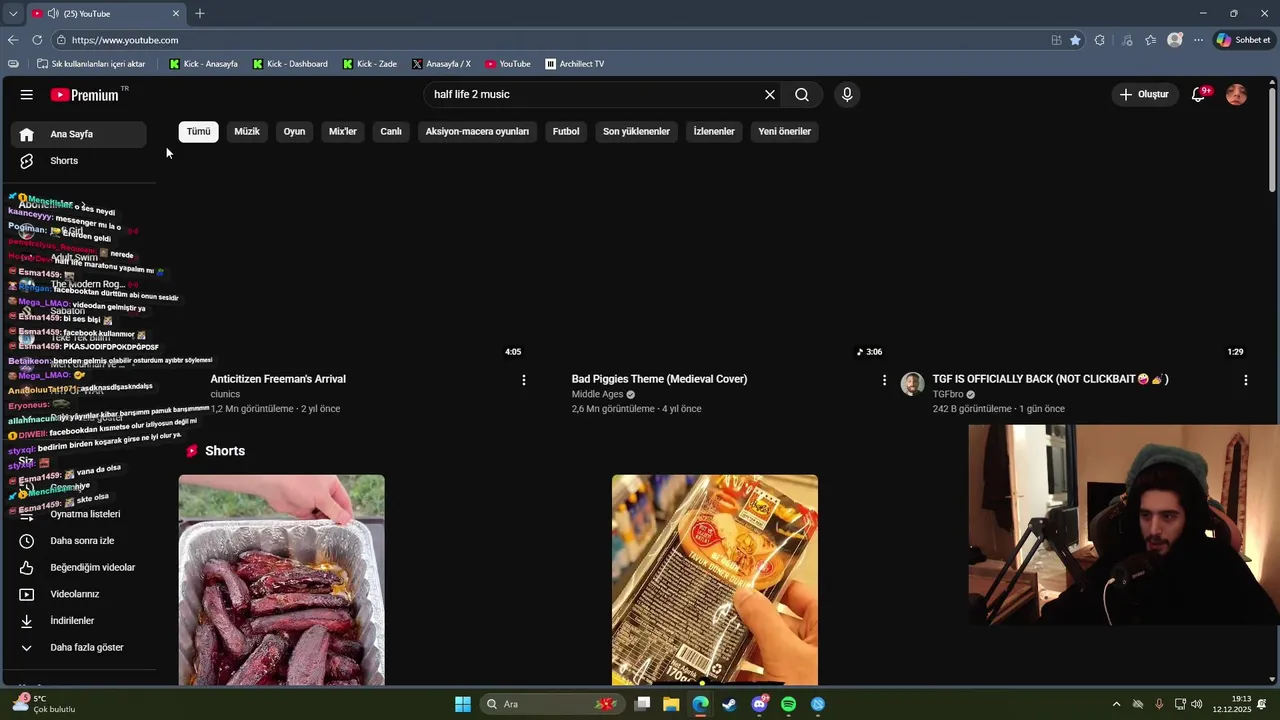Image resolution: width=1280 pixels, height=720 pixels.
Task: Select the Canlı filter chip
Action: tap(391, 131)
